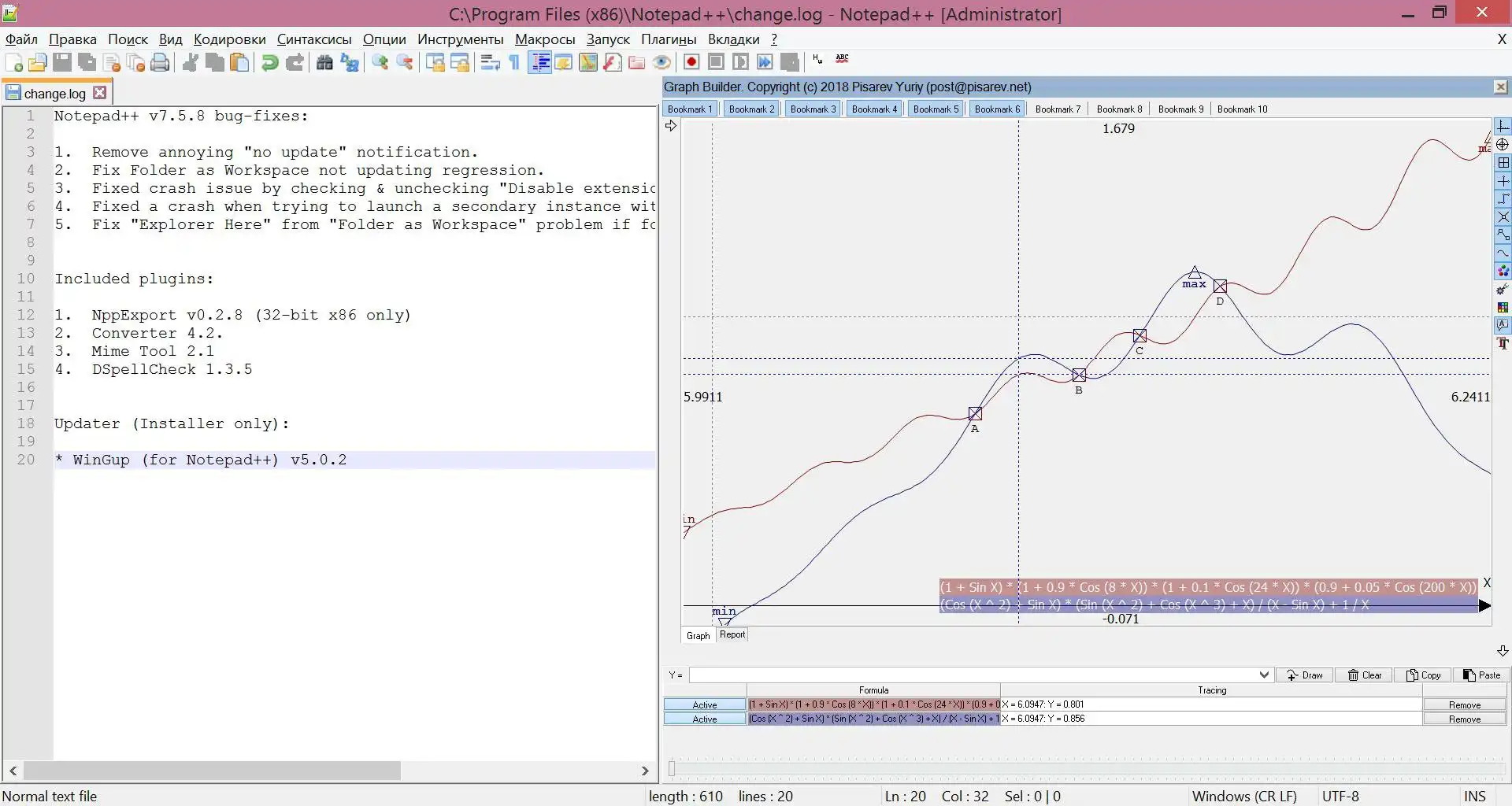Click the Clear button

[1364, 675]
